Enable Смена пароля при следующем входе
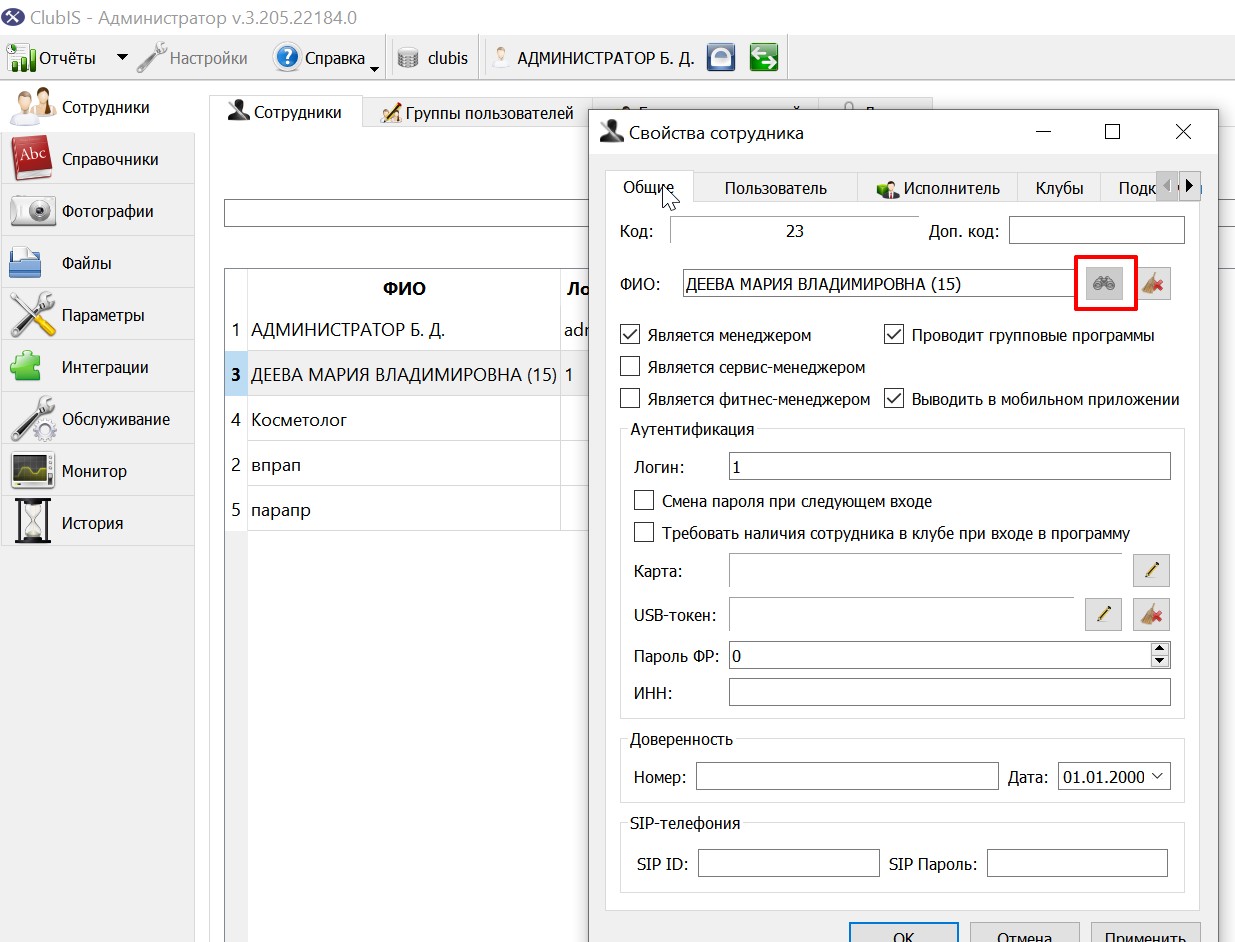Image resolution: width=1235 pixels, height=942 pixels. (x=644, y=501)
